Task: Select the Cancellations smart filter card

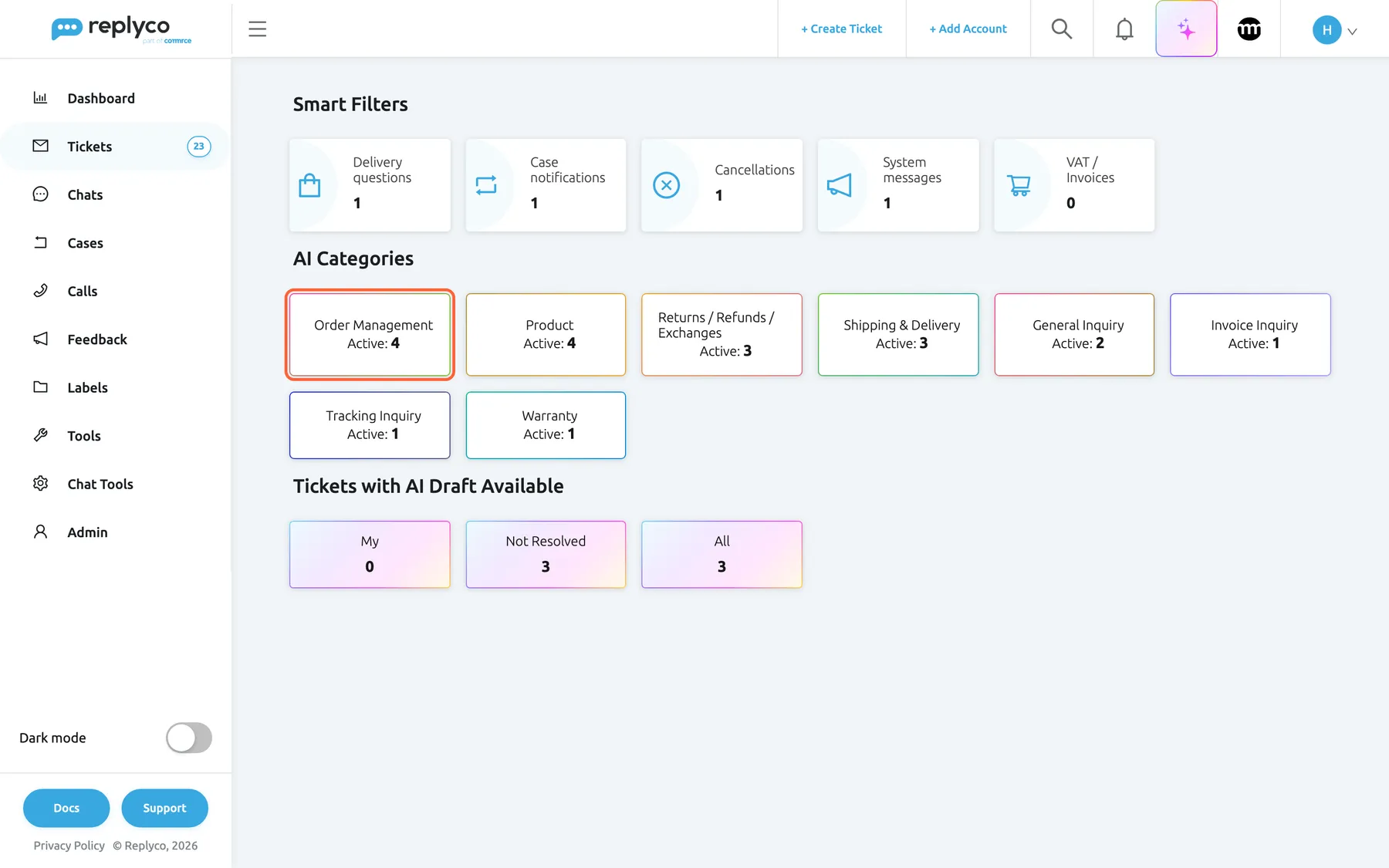Action: [722, 185]
